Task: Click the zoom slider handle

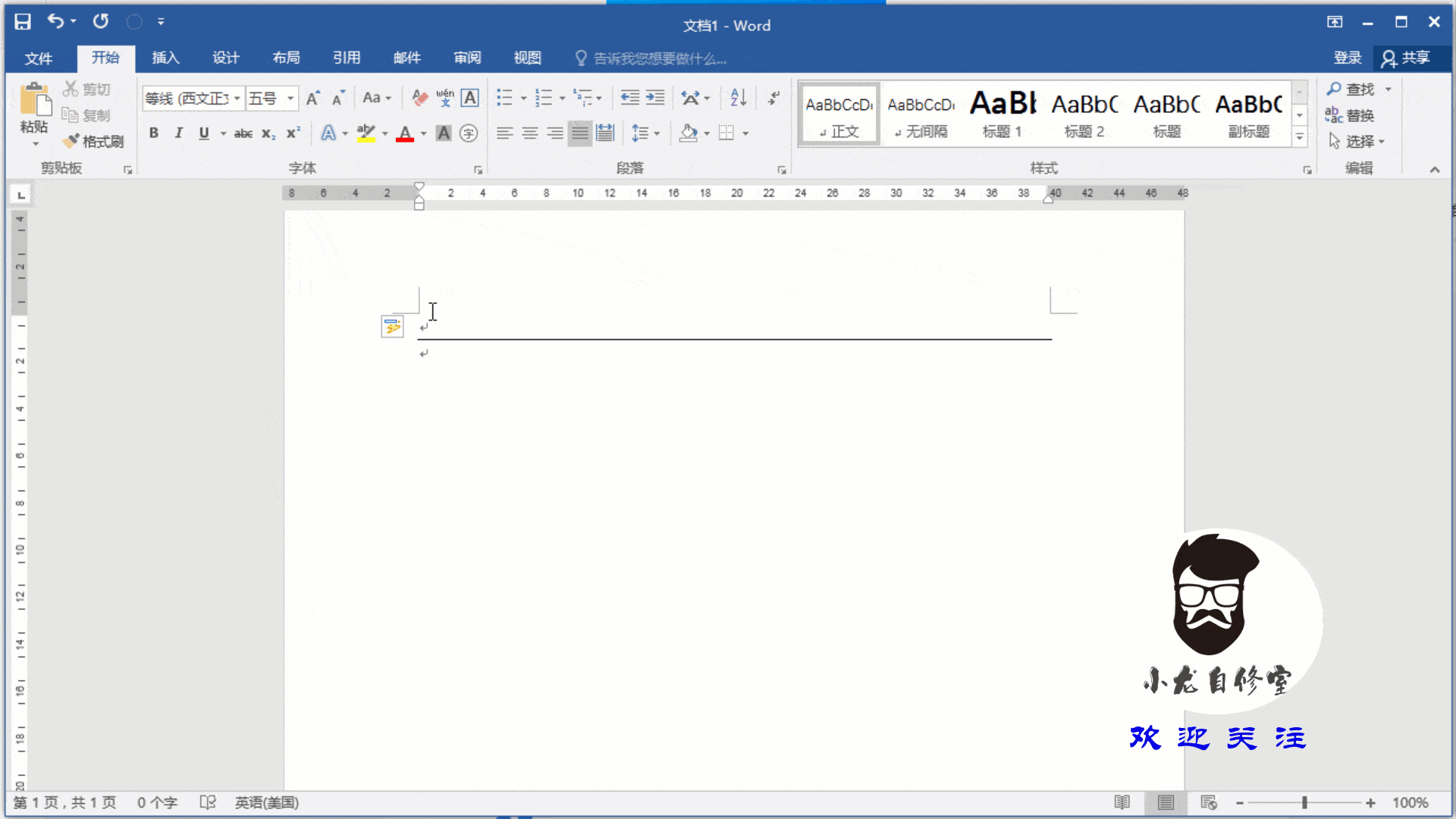Action: [x=1304, y=802]
